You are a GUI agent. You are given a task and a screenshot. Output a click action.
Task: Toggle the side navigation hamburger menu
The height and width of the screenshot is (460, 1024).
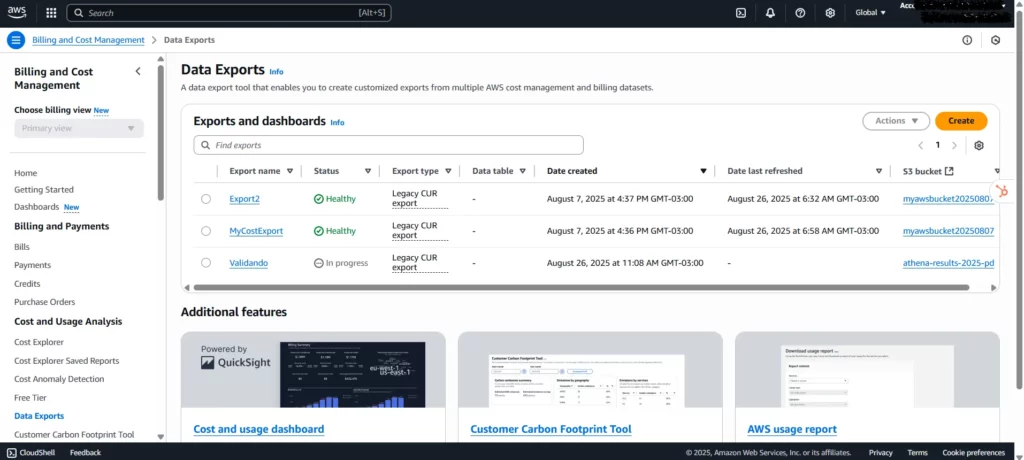[x=15, y=40]
